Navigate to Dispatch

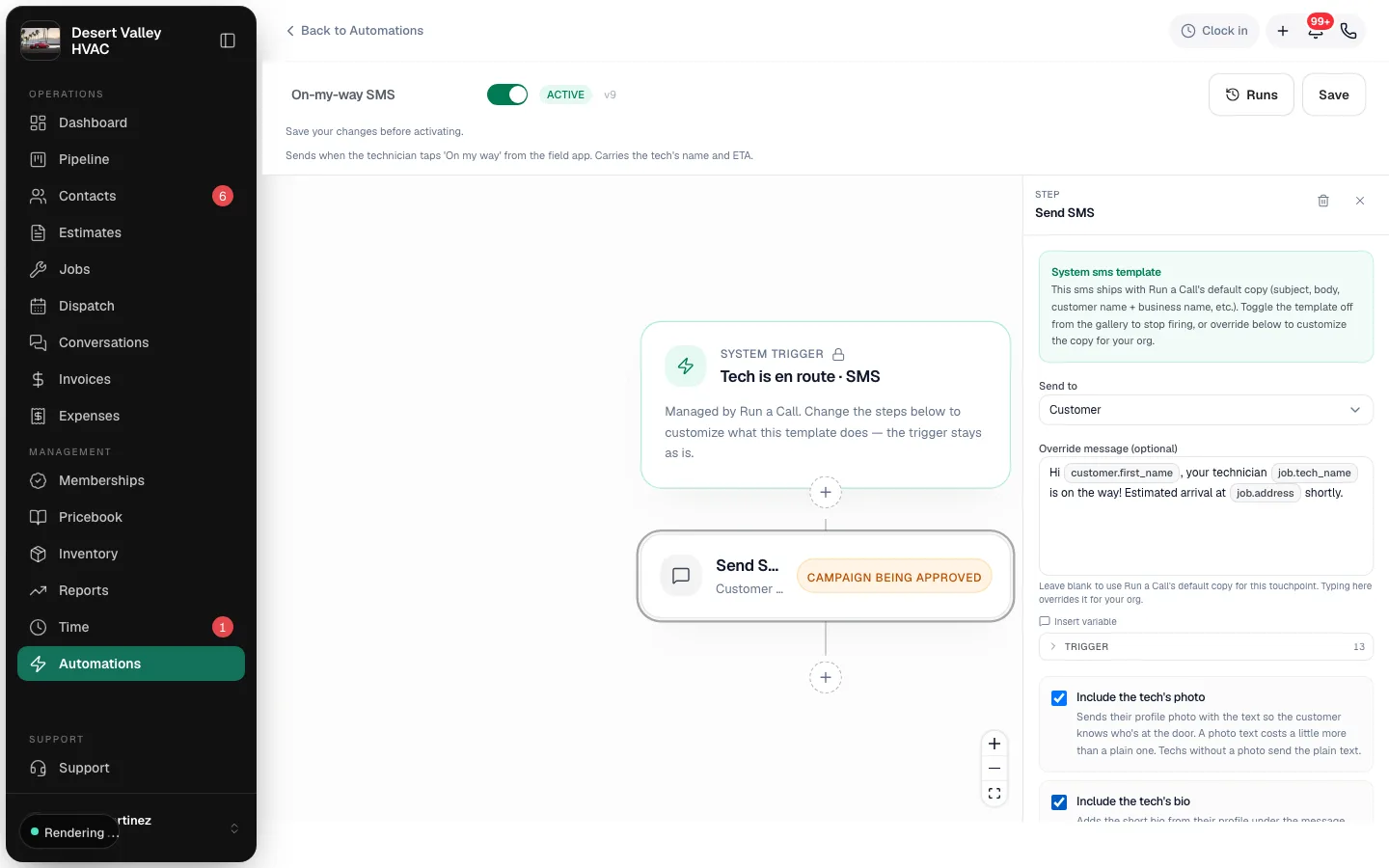coord(131,306)
